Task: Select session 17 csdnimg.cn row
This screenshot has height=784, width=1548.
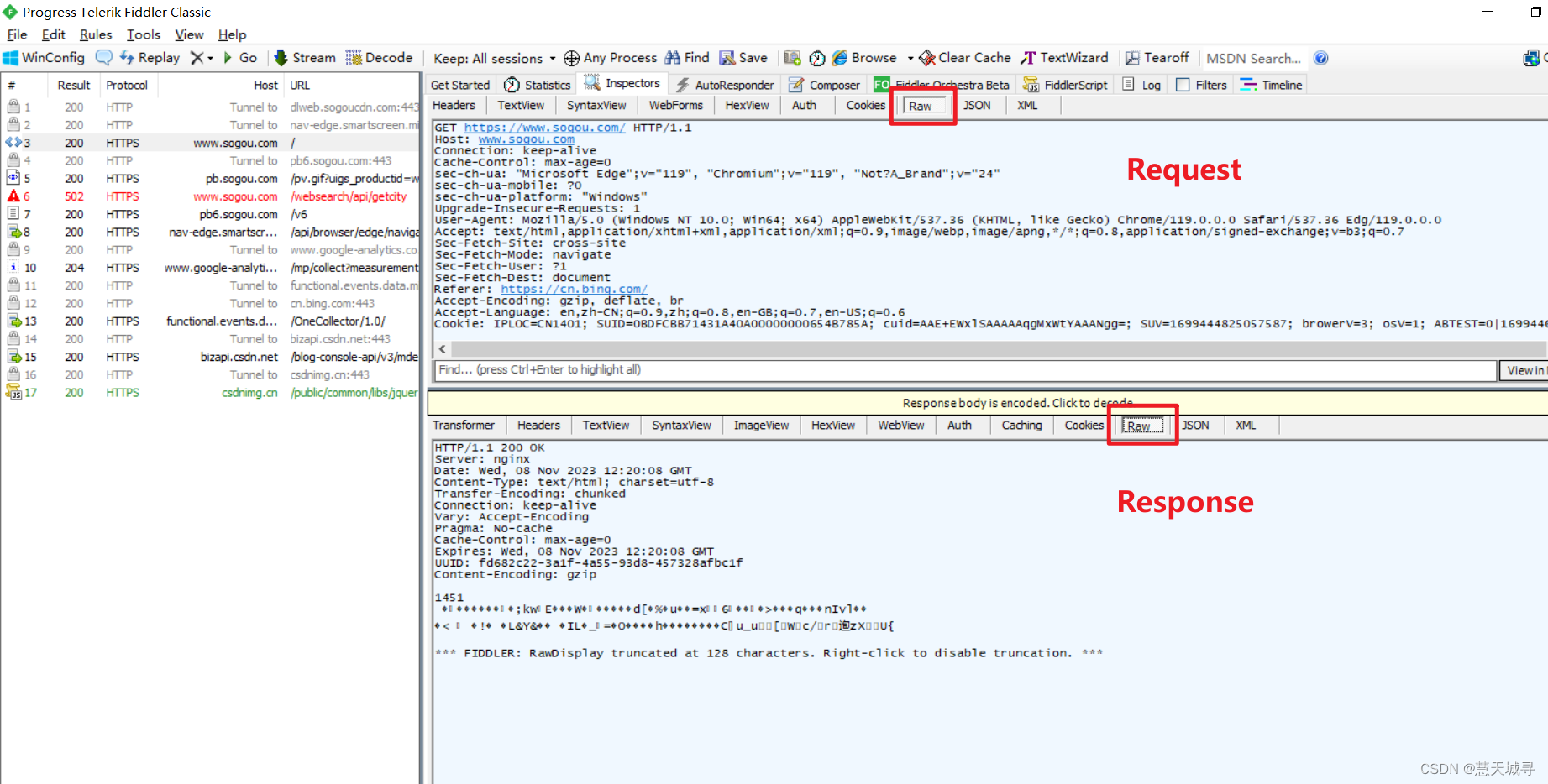Action: (x=210, y=393)
